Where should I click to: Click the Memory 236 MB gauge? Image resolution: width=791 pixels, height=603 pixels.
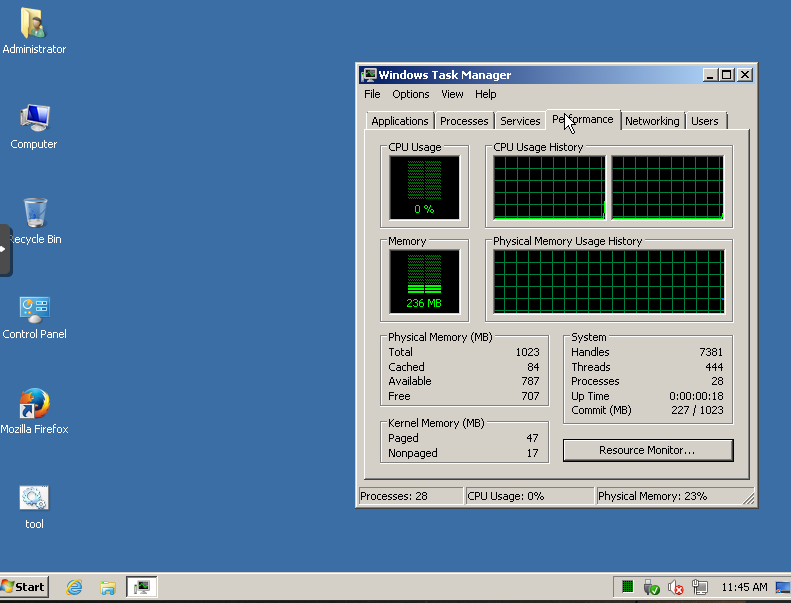[424, 282]
